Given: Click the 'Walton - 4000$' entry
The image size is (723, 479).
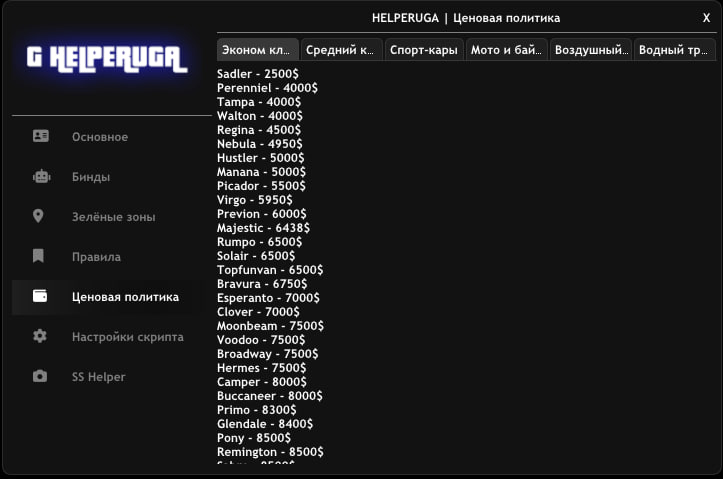Looking at the screenshot, I should pyautogui.click(x=260, y=116).
